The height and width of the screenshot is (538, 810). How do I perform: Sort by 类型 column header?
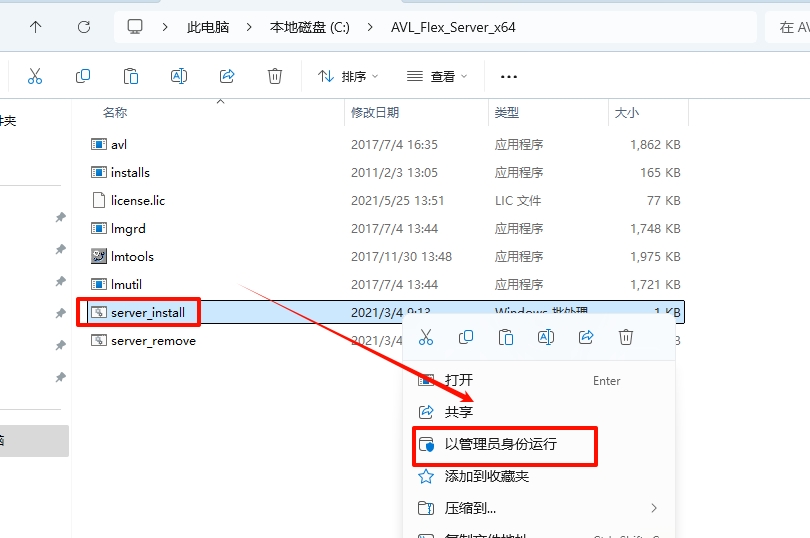pyautogui.click(x=507, y=112)
